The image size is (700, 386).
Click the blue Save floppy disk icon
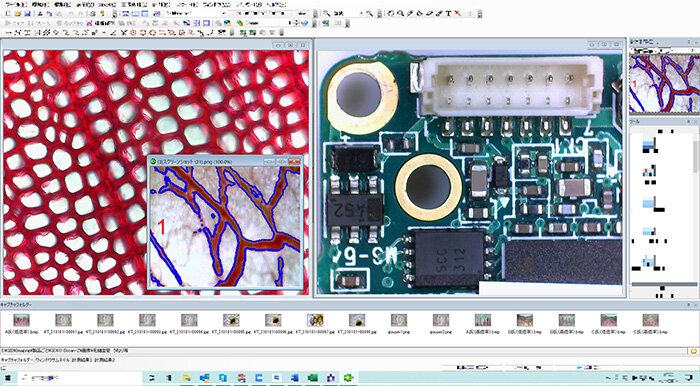click(27, 13)
